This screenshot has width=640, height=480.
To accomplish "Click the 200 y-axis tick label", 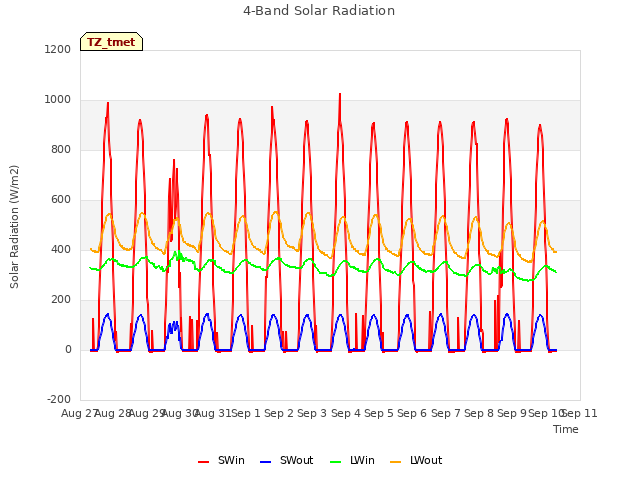I will (61, 300).
